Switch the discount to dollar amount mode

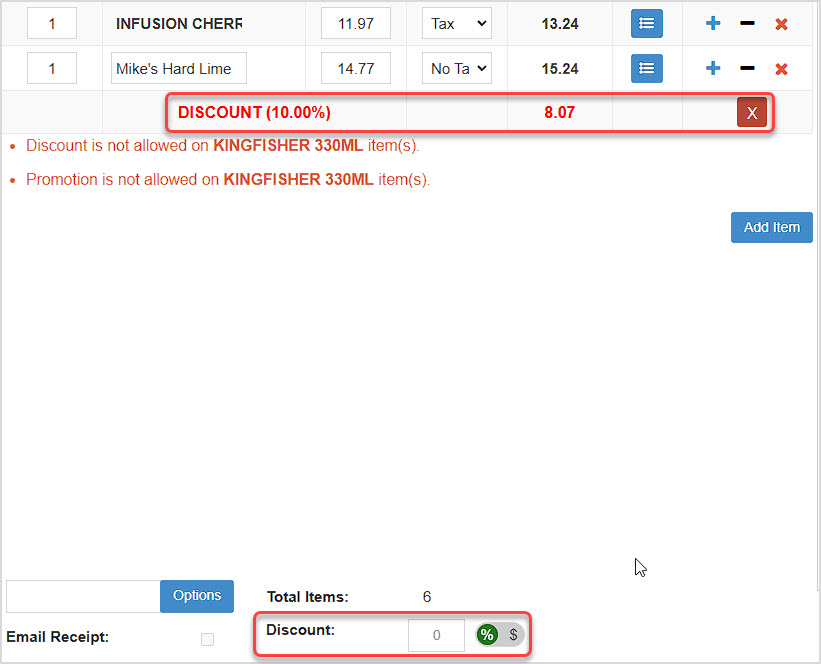point(513,634)
